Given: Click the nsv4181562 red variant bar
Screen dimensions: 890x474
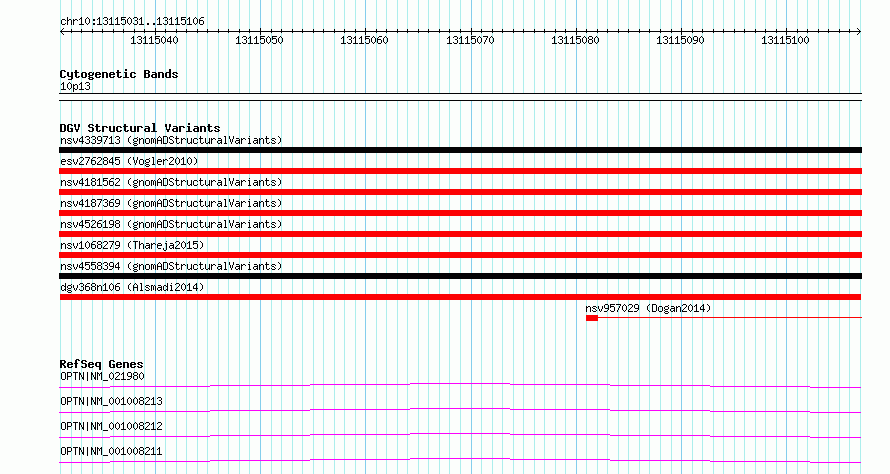Looking at the screenshot, I should click(460, 192).
